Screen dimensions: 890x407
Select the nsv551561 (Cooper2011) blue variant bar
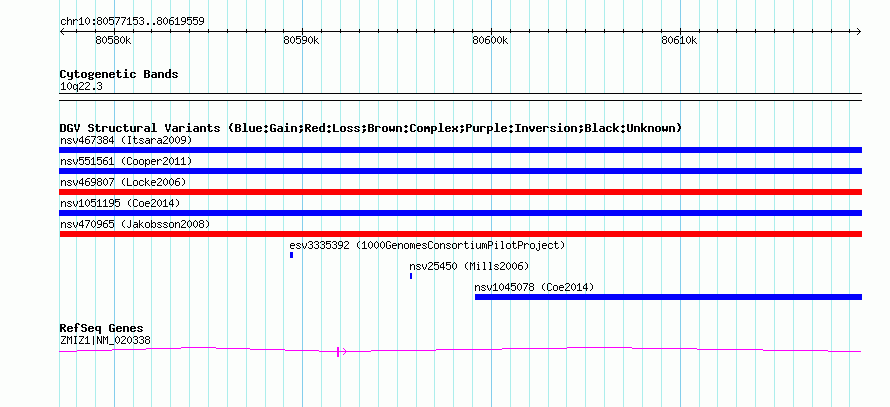tap(460, 171)
